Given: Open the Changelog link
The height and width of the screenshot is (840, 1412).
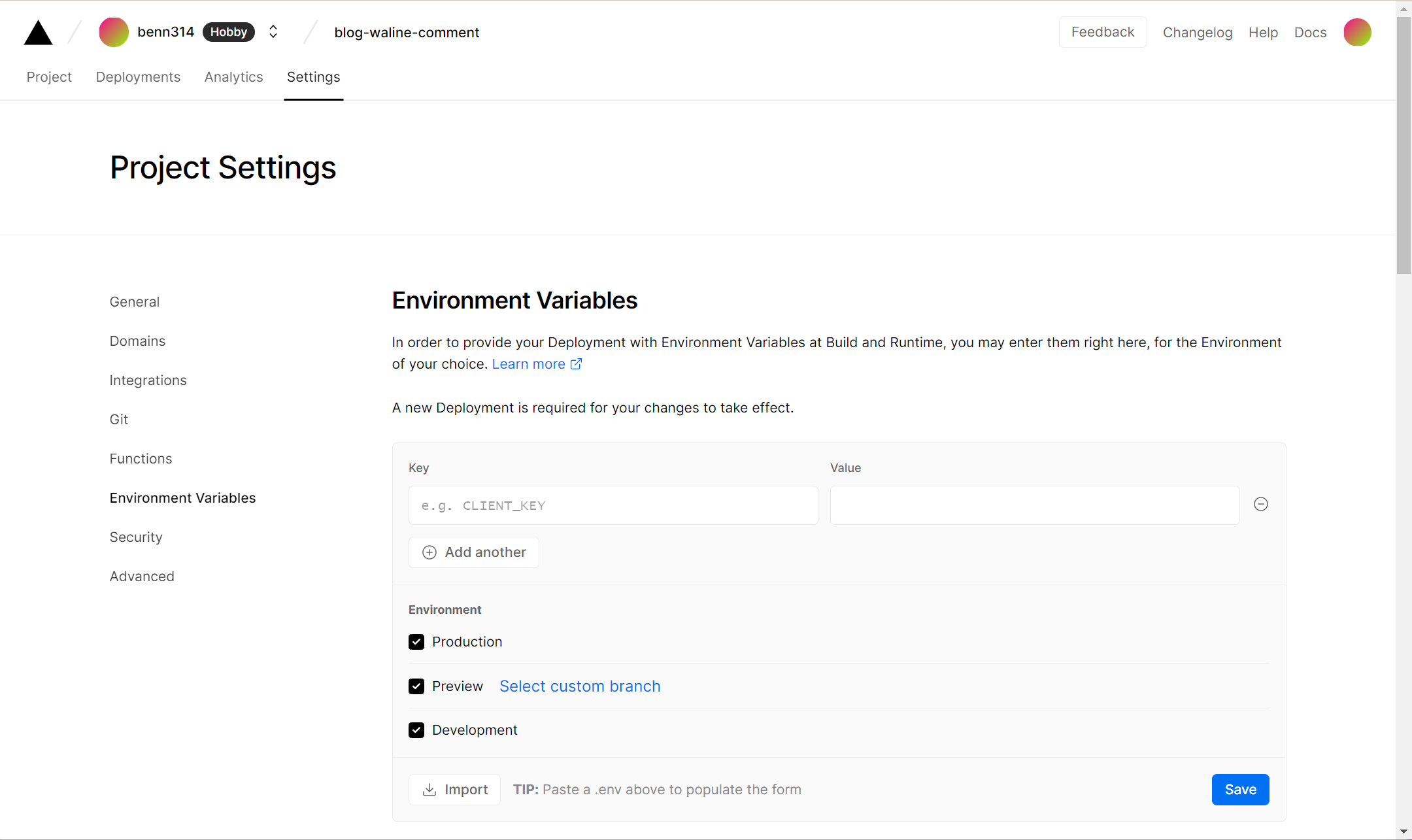Looking at the screenshot, I should [x=1198, y=33].
